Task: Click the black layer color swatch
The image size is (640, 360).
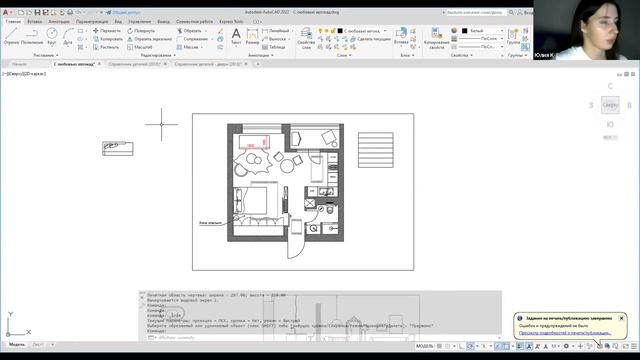Action: (x=340, y=31)
